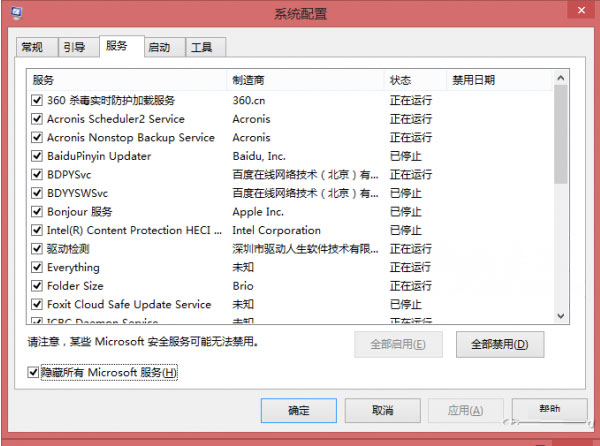Click the 禁用日期 column header

click(499, 80)
